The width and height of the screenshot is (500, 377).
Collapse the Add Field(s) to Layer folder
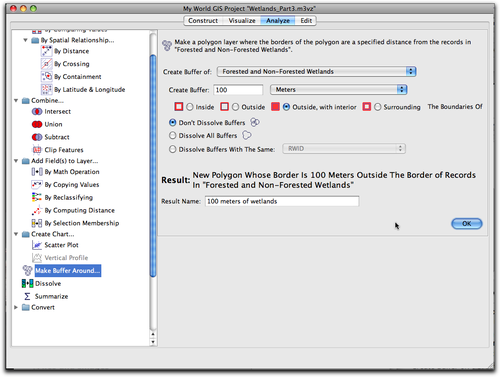tap(16, 161)
